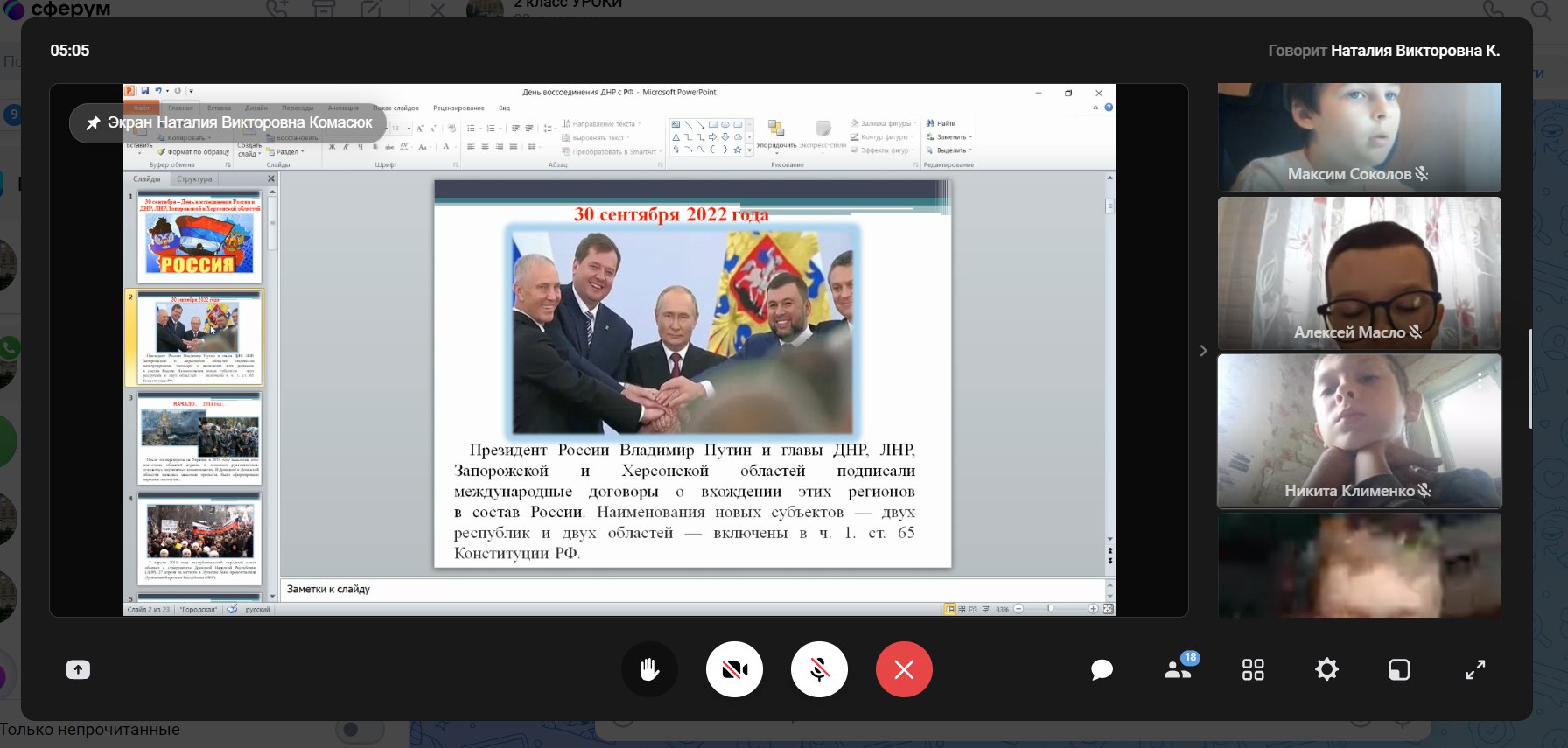Image resolution: width=1568 pixels, height=748 pixels.
Task: Open Направление текста dropdown
Action: point(602,123)
